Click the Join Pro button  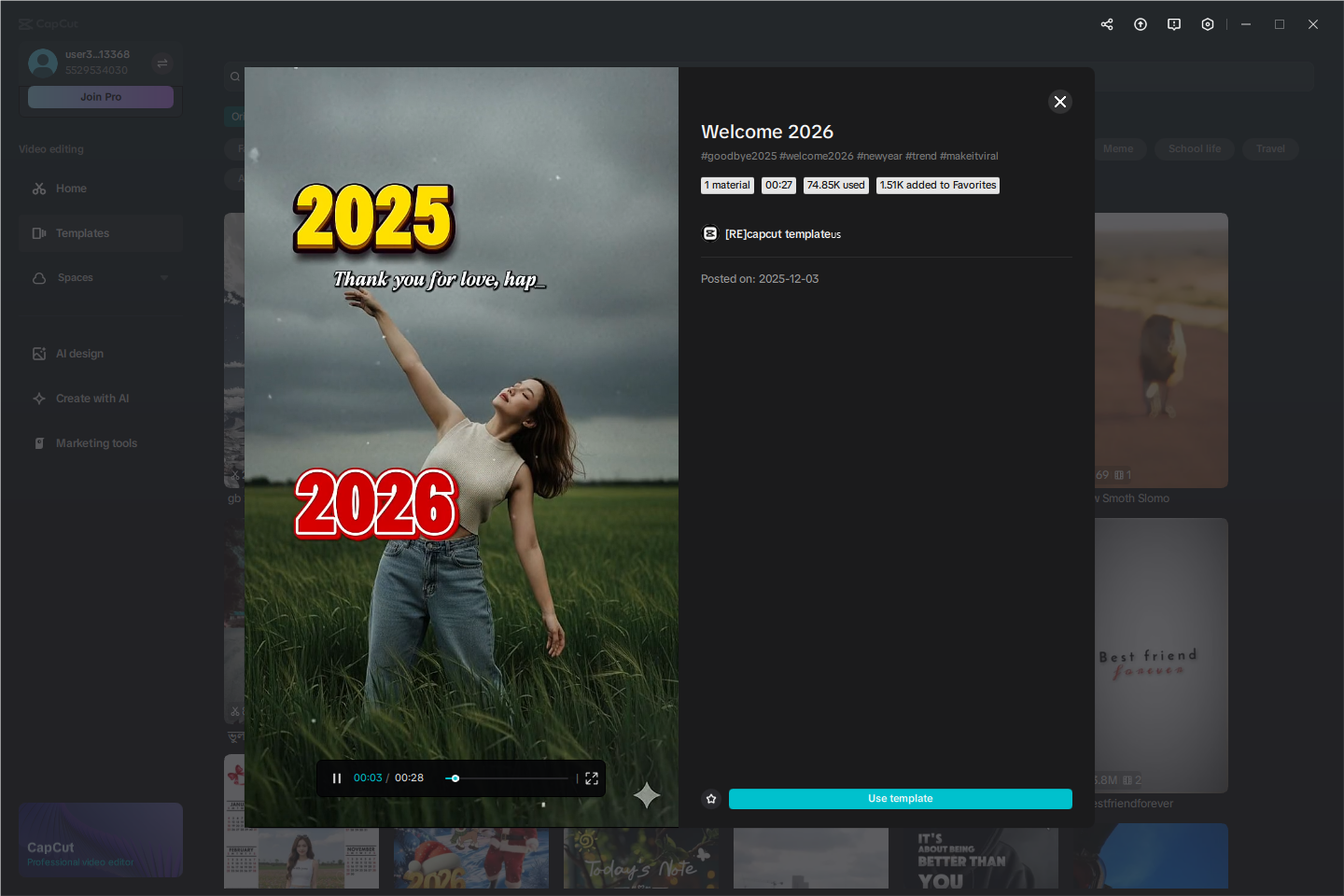pos(101,97)
